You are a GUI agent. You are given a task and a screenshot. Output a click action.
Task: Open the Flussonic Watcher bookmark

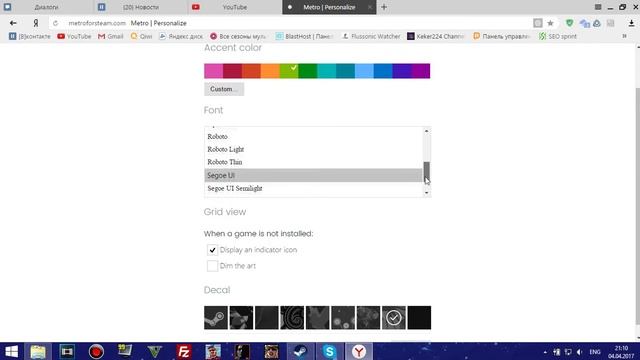tap(371, 36)
